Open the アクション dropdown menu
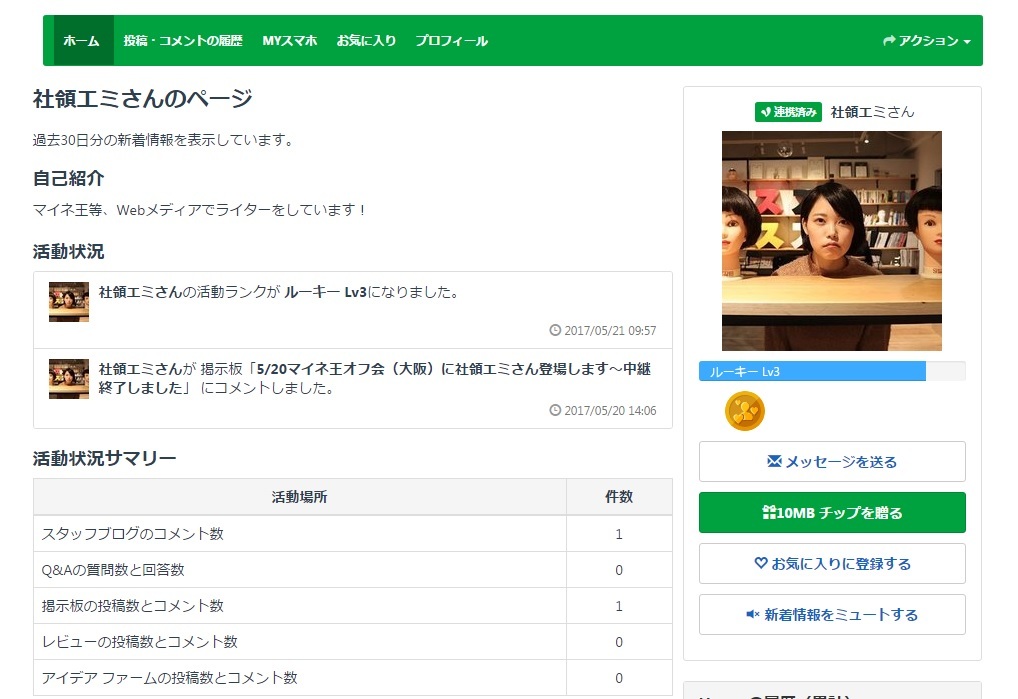The image size is (1018, 699). point(926,41)
